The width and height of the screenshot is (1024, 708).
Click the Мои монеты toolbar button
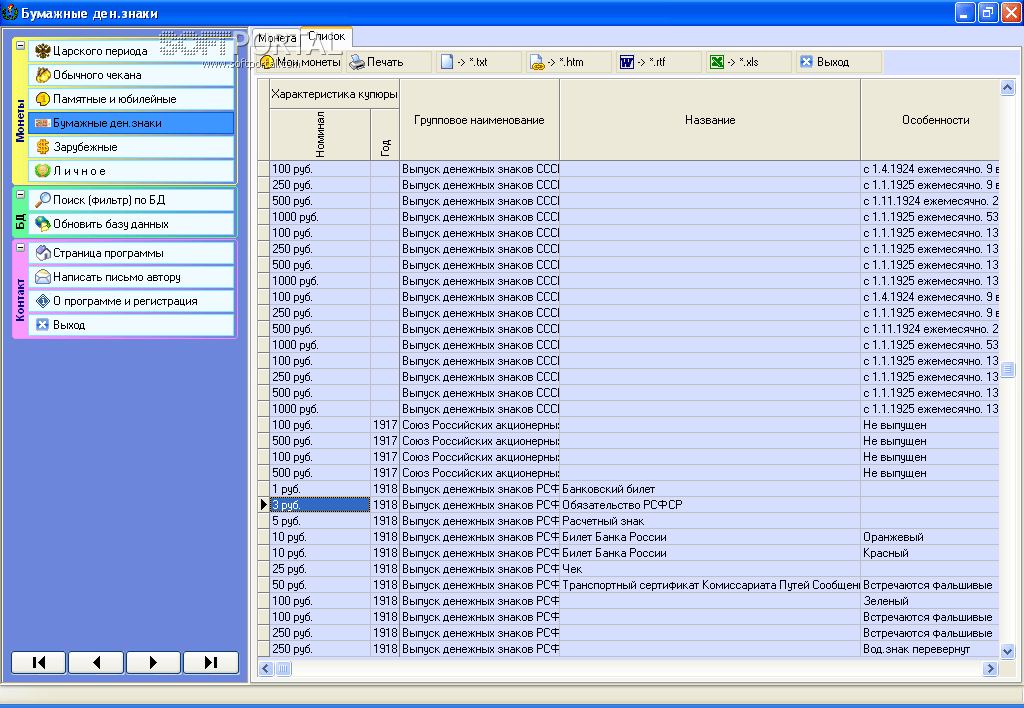pyautogui.click(x=300, y=62)
